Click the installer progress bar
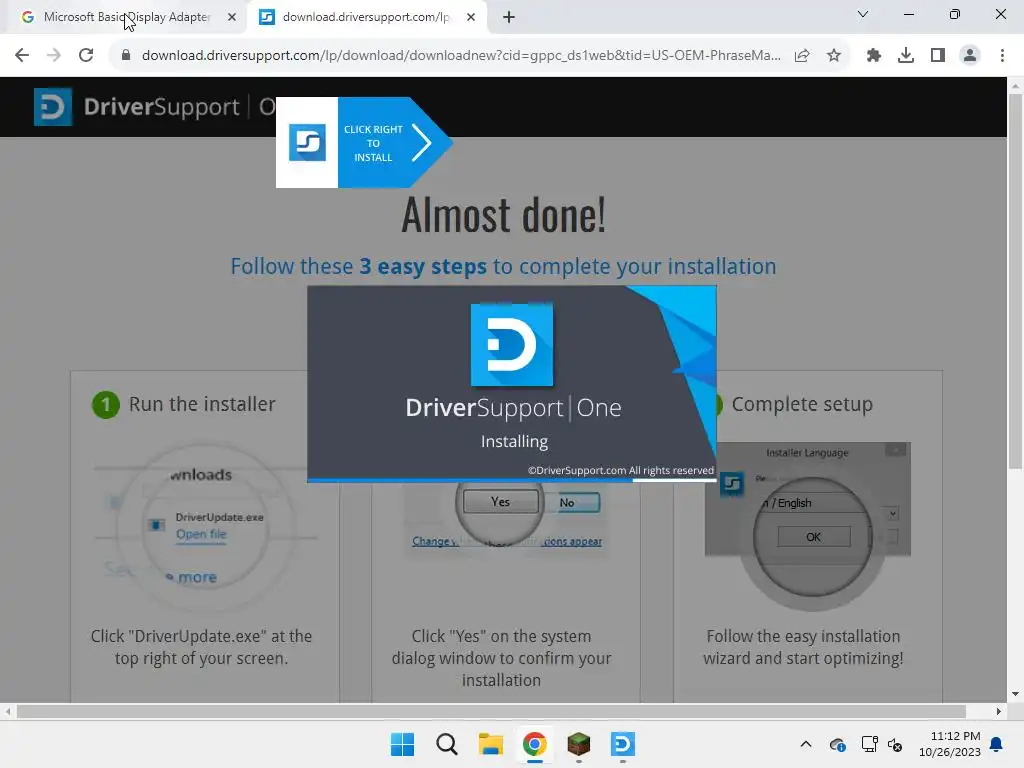This screenshot has width=1024, height=768. pyautogui.click(x=511, y=481)
